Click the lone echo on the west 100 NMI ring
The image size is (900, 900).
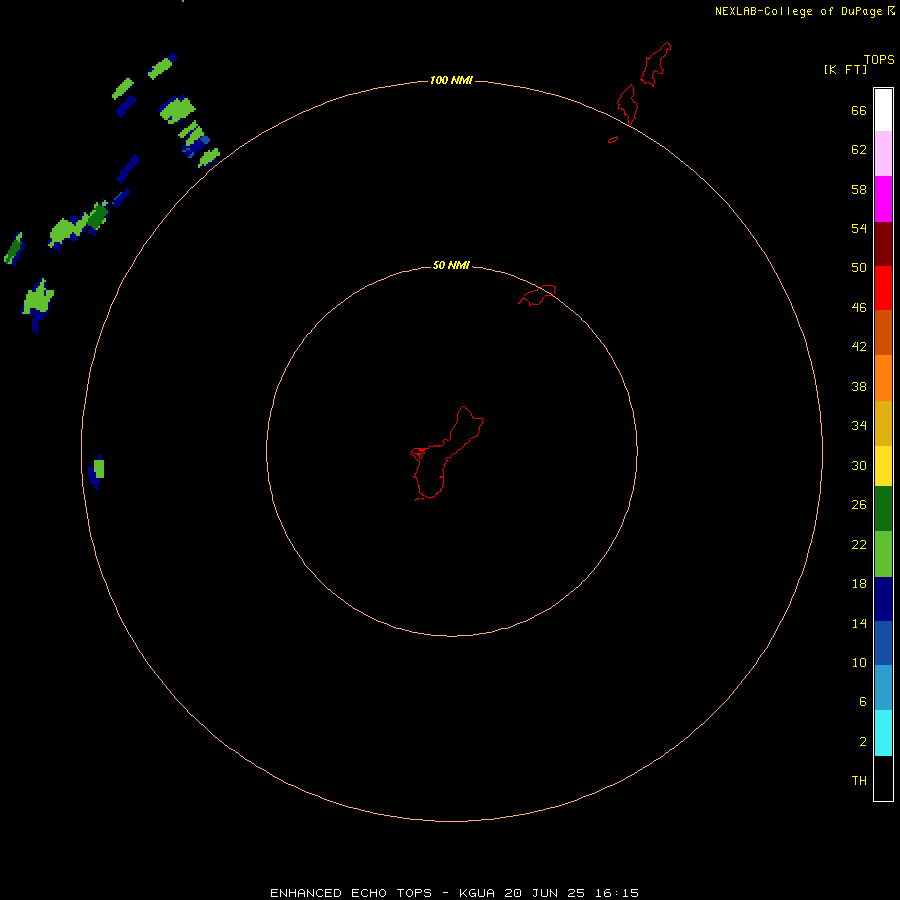[x=97, y=471]
